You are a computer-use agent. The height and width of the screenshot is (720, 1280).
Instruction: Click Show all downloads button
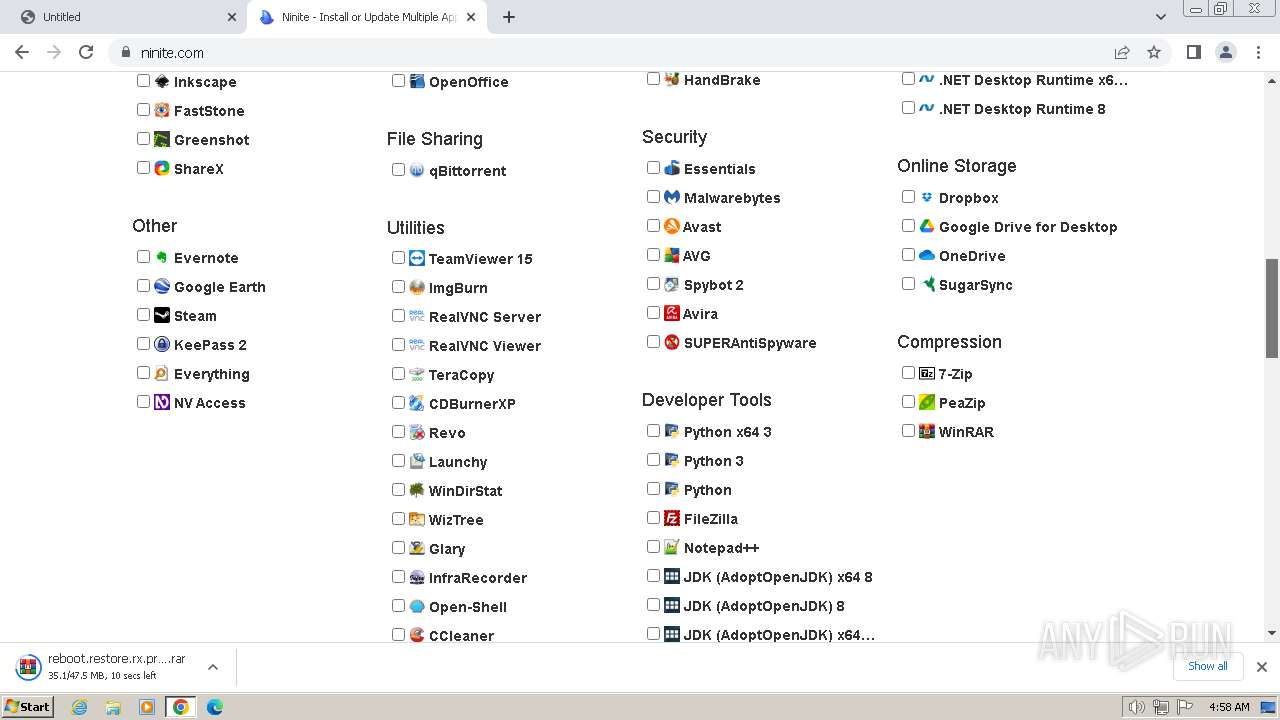click(1208, 666)
